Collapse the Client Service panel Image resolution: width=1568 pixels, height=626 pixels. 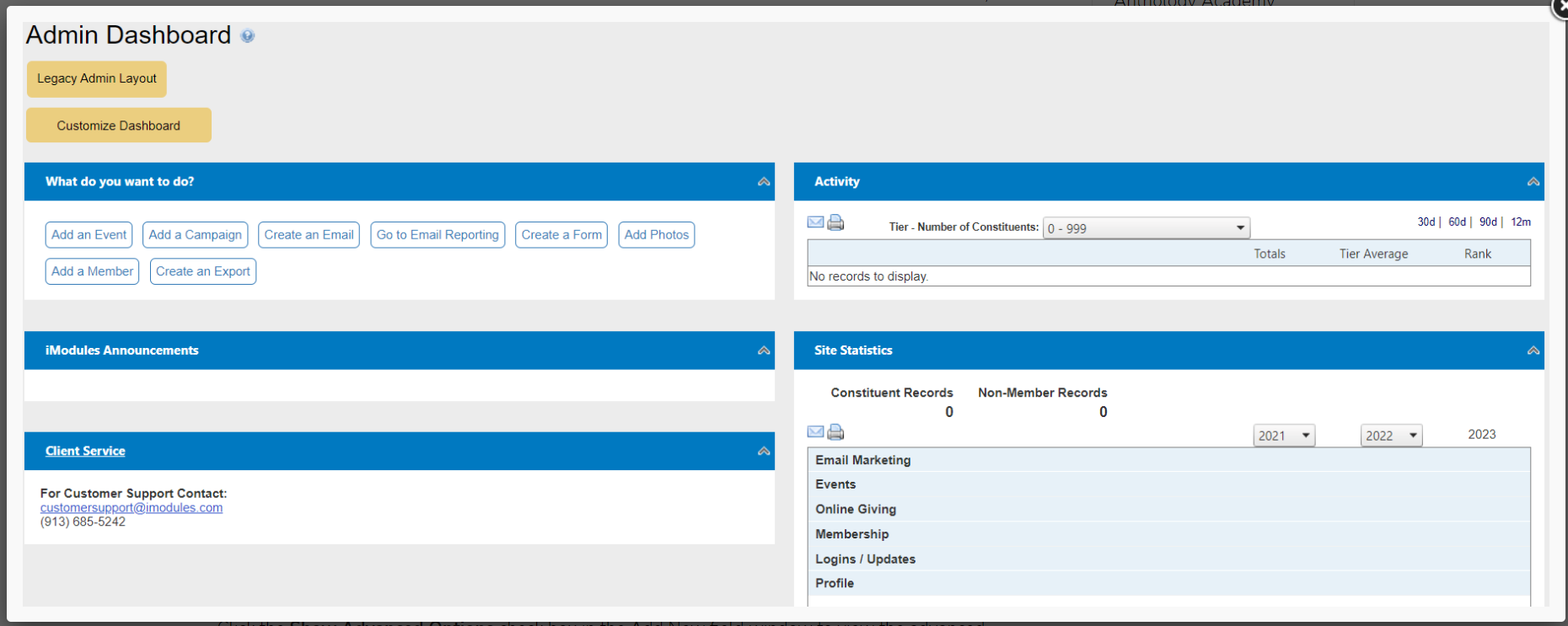[764, 452]
